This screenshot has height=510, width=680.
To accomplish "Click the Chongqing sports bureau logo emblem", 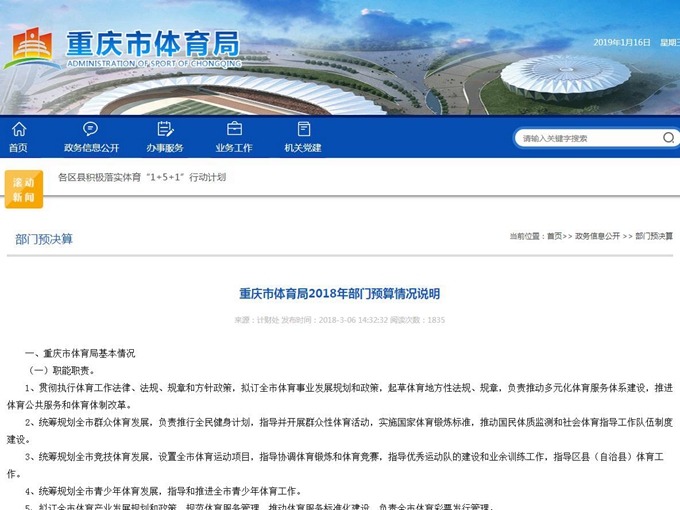I will pyautogui.click(x=32, y=49).
